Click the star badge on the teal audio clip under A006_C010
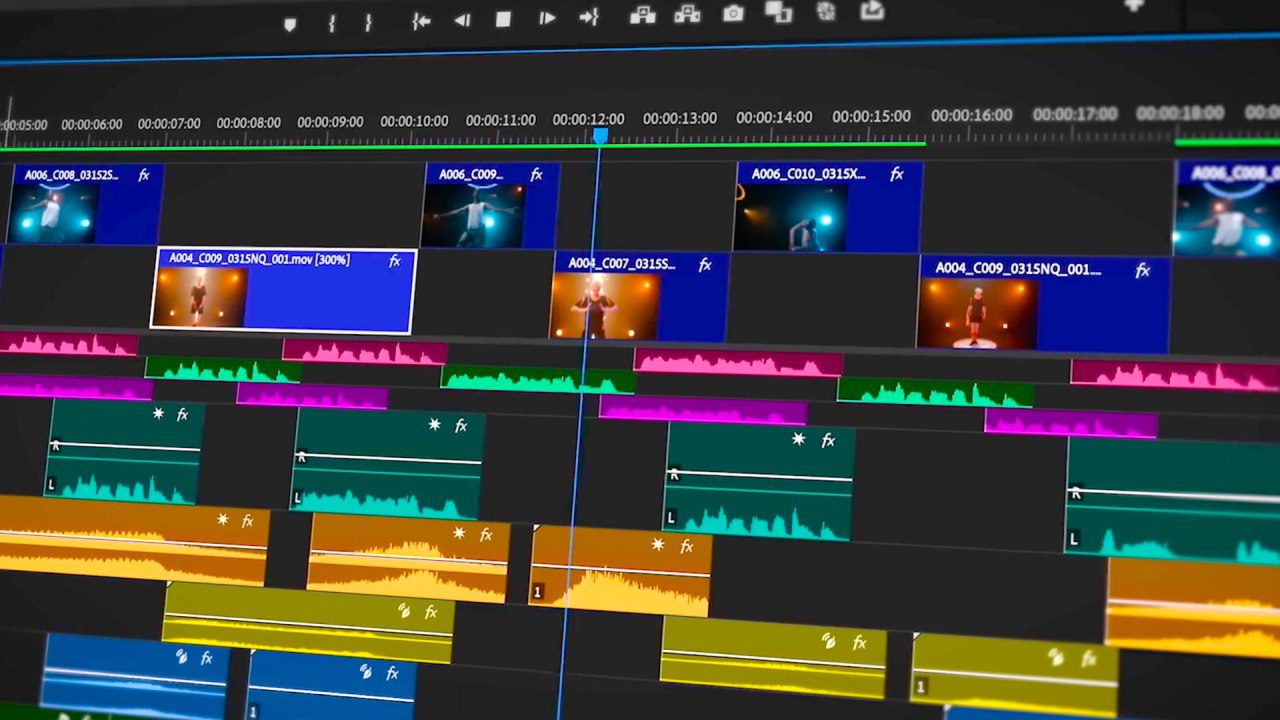The width and height of the screenshot is (1280, 720). 798,439
